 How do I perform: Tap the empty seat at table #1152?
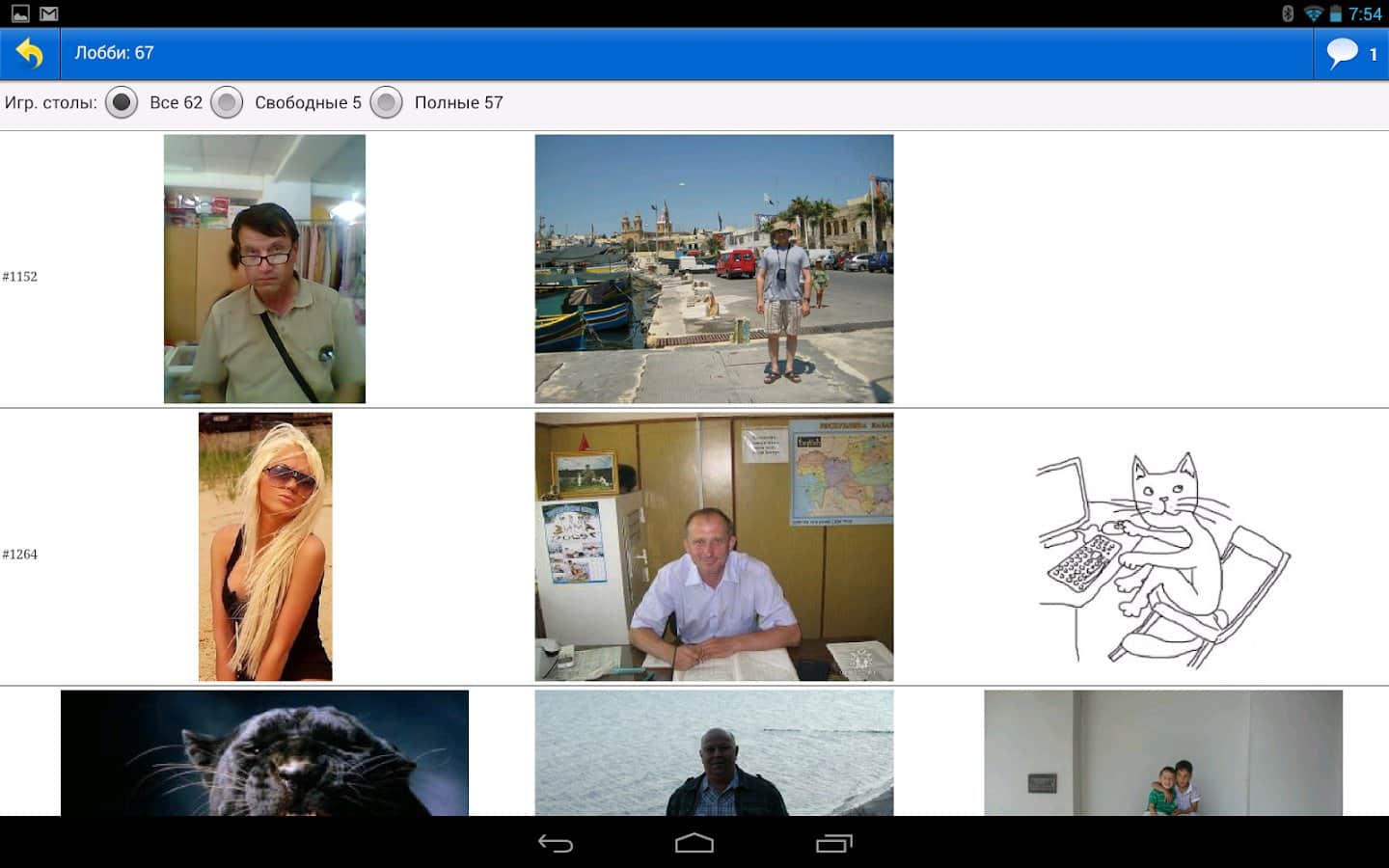point(1162,269)
